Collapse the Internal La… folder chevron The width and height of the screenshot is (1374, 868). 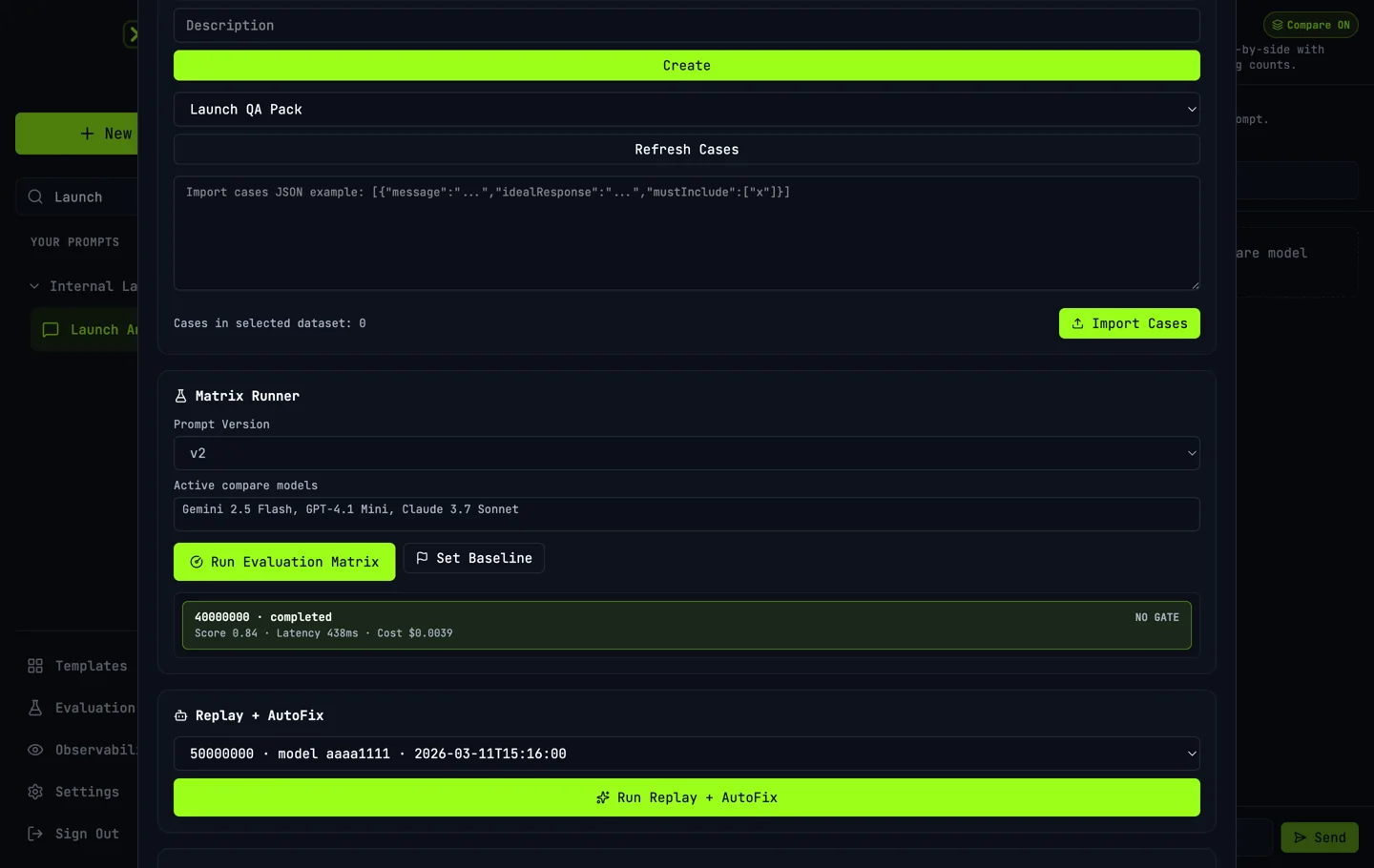[34, 286]
